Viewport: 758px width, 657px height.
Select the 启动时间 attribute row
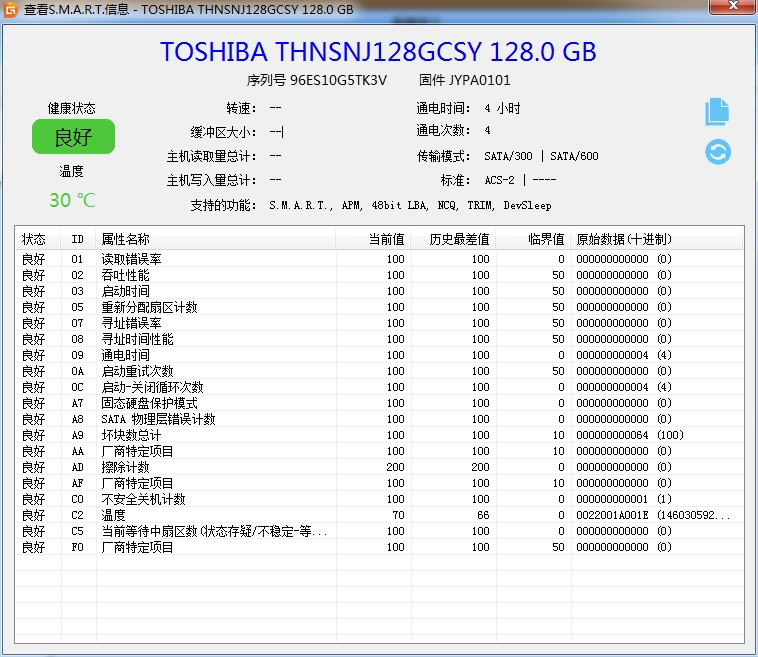(379, 291)
